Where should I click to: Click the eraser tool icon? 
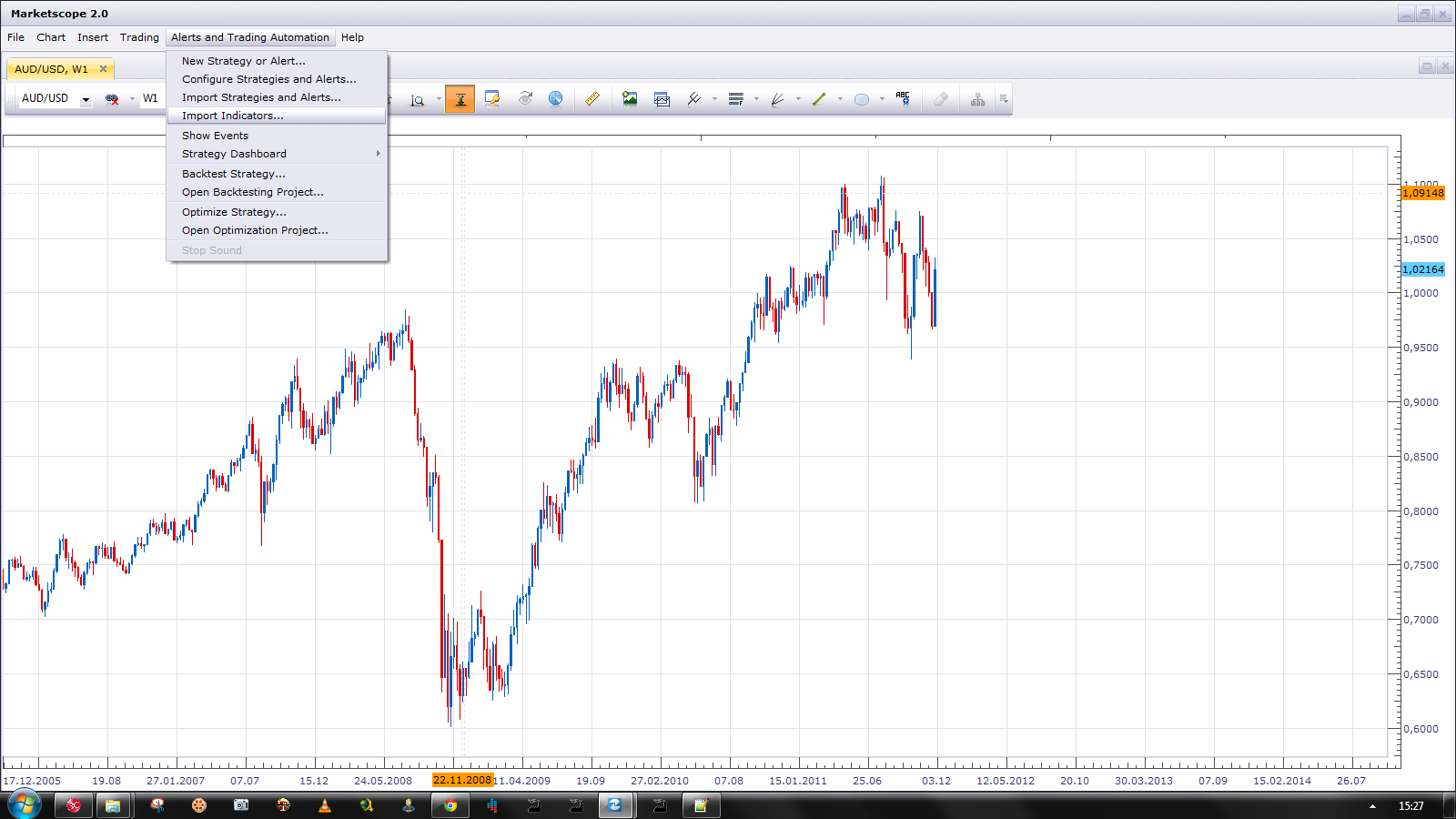click(941, 99)
